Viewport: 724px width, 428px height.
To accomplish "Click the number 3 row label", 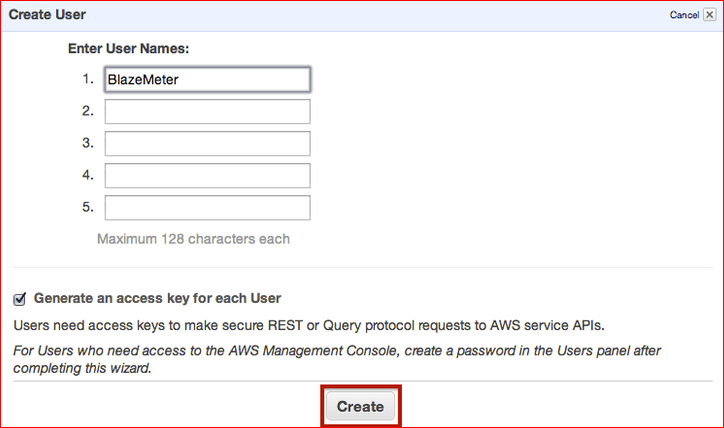I will [x=88, y=143].
